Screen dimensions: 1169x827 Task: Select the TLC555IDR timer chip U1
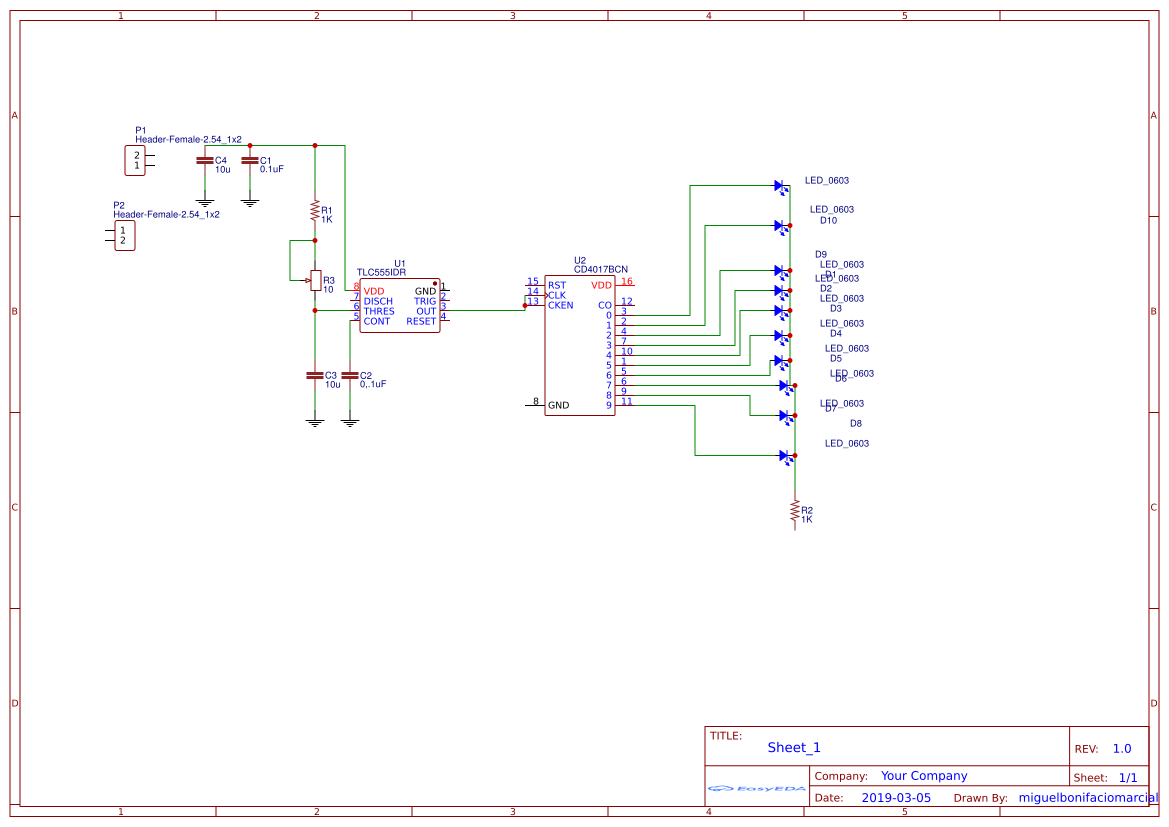[x=399, y=306]
